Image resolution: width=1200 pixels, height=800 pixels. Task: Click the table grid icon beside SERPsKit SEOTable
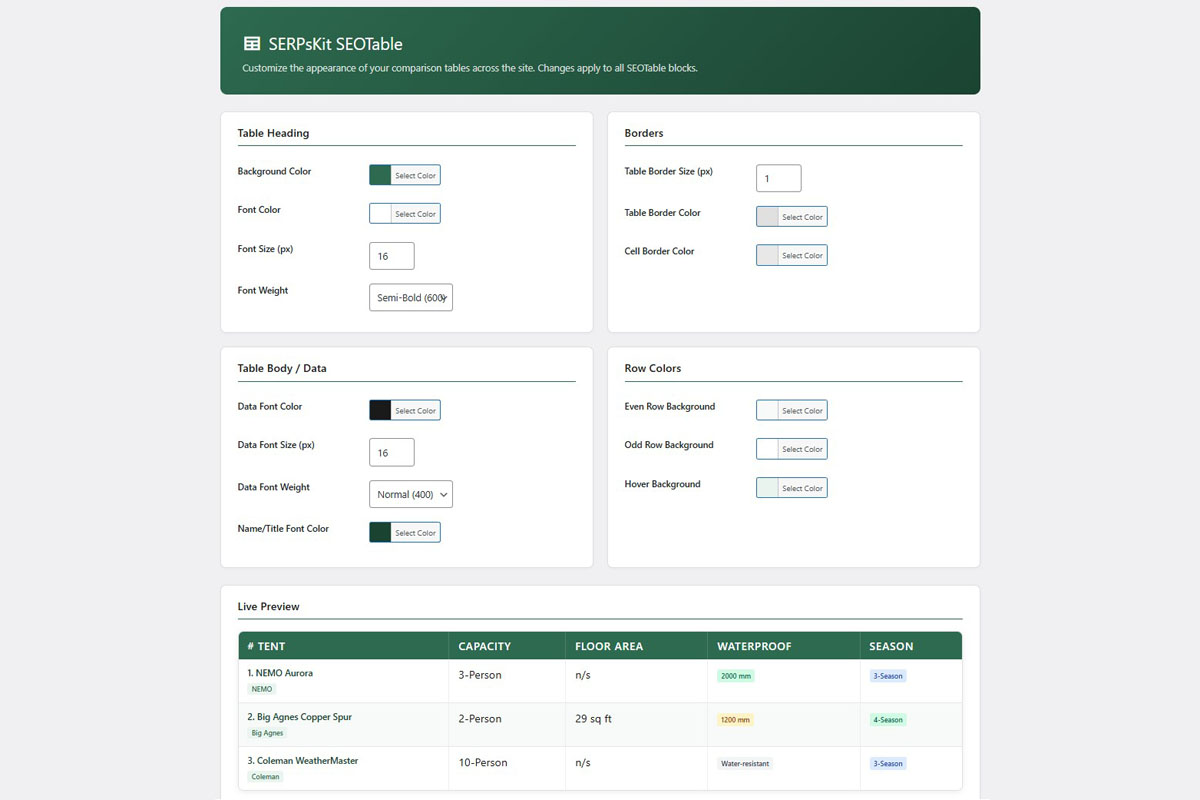(x=249, y=44)
